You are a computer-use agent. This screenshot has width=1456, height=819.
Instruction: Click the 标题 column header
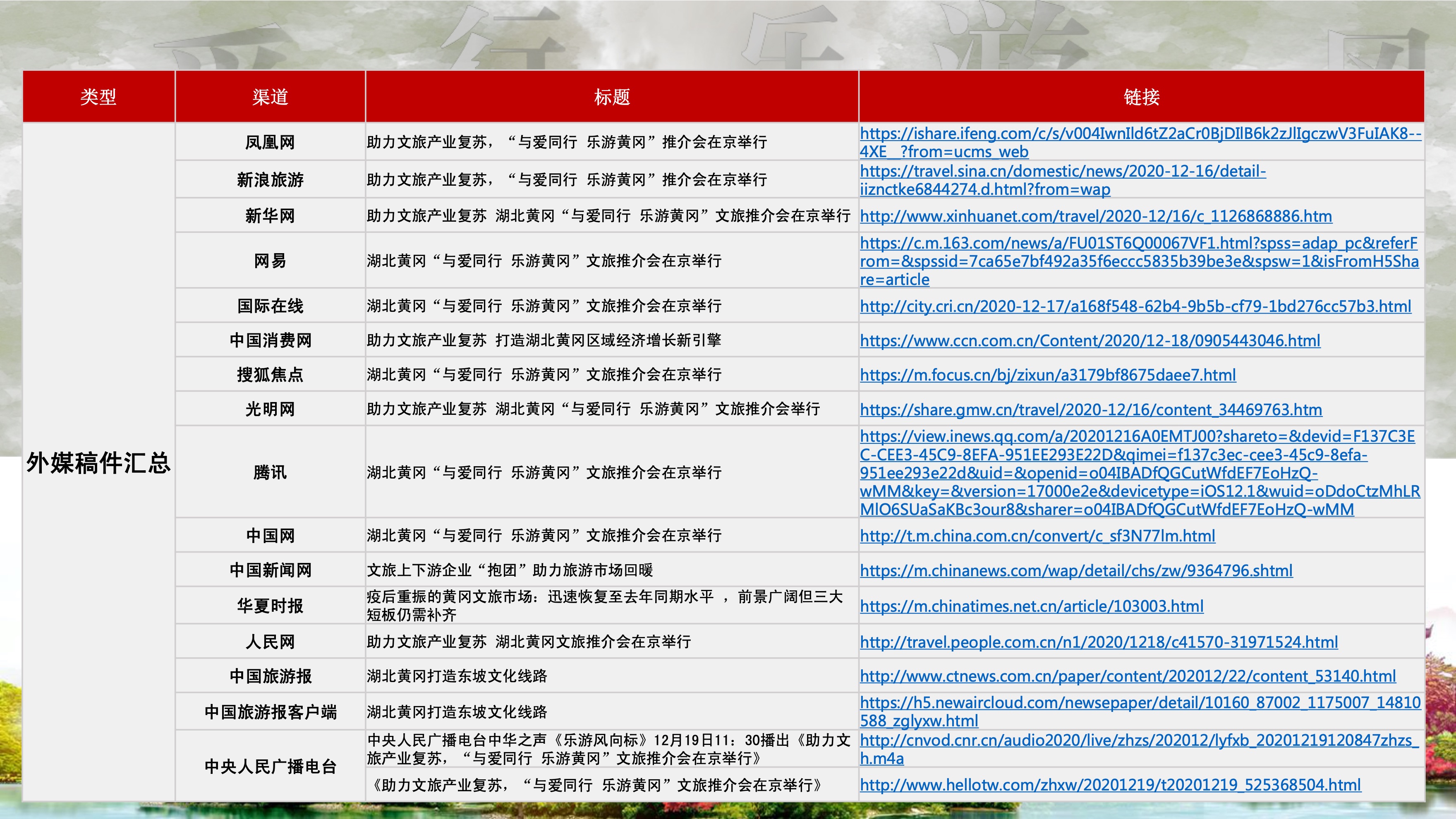pyautogui.click(x=612, y=97)
